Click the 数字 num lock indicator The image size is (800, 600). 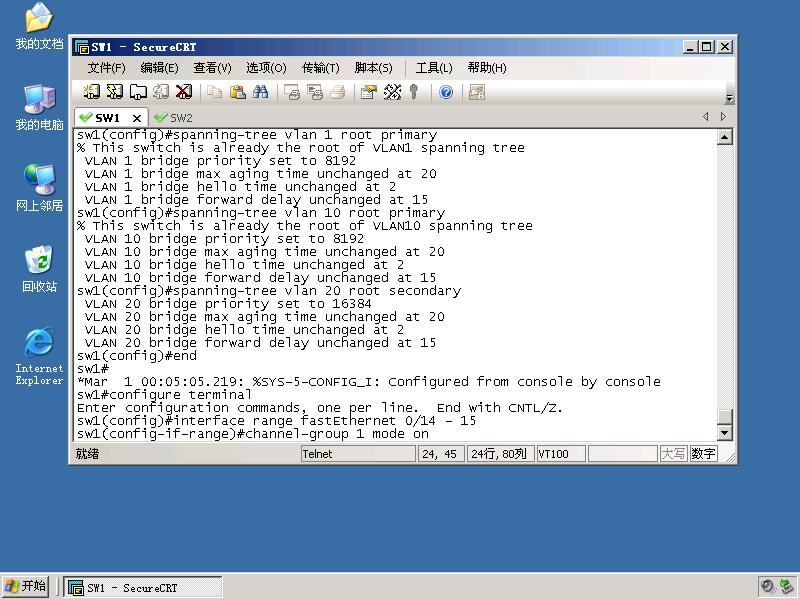click(x=704, y=454)
